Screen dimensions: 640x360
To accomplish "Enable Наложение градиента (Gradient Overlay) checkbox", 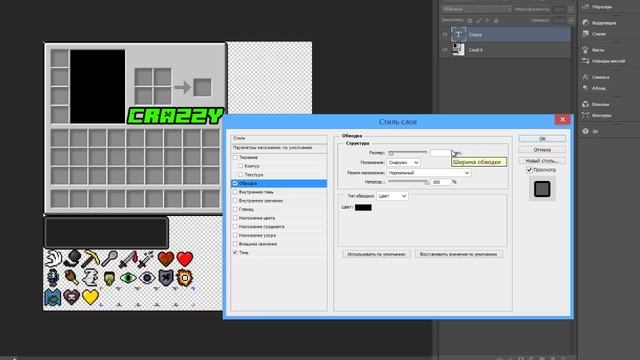I will [235, 227].
